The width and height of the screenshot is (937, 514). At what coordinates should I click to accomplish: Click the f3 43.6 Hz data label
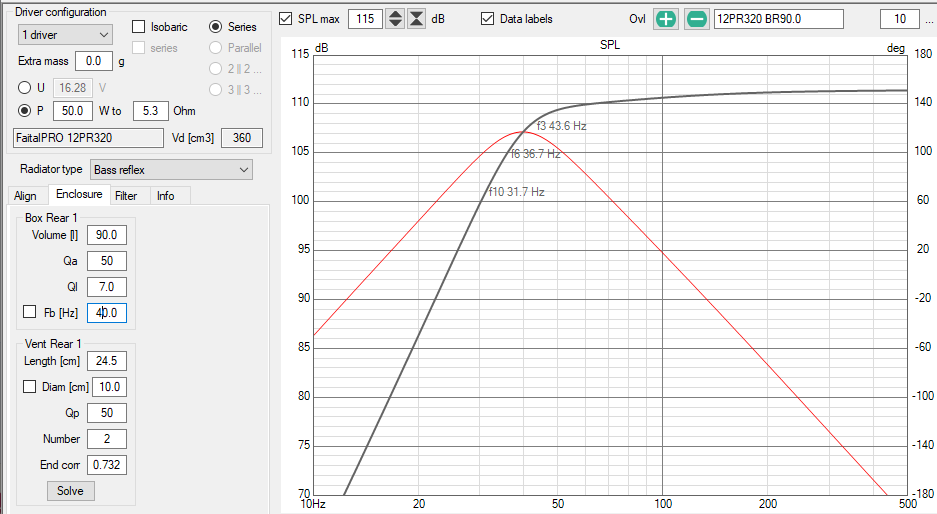coord(561,126)
